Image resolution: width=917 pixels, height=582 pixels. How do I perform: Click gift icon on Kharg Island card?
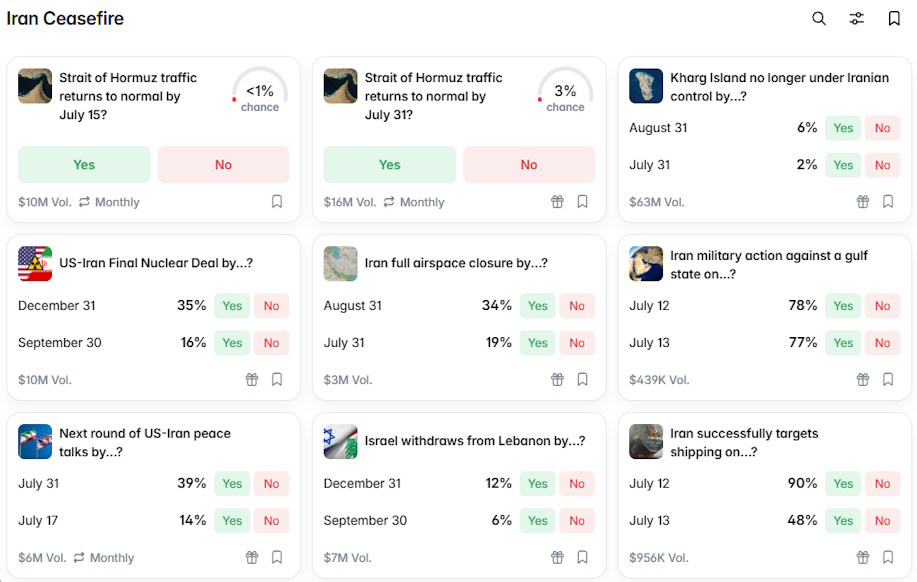863,202
